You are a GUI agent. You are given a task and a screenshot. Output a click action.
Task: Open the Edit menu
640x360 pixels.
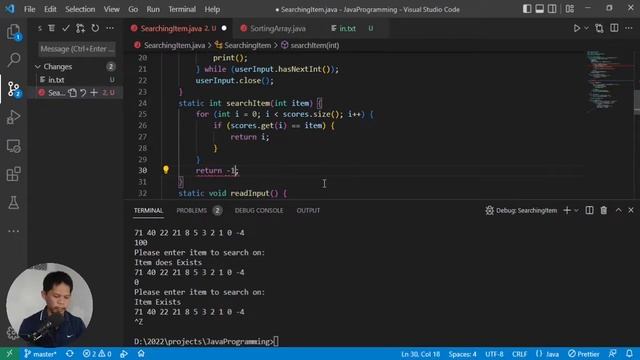[x=50, y=9]
